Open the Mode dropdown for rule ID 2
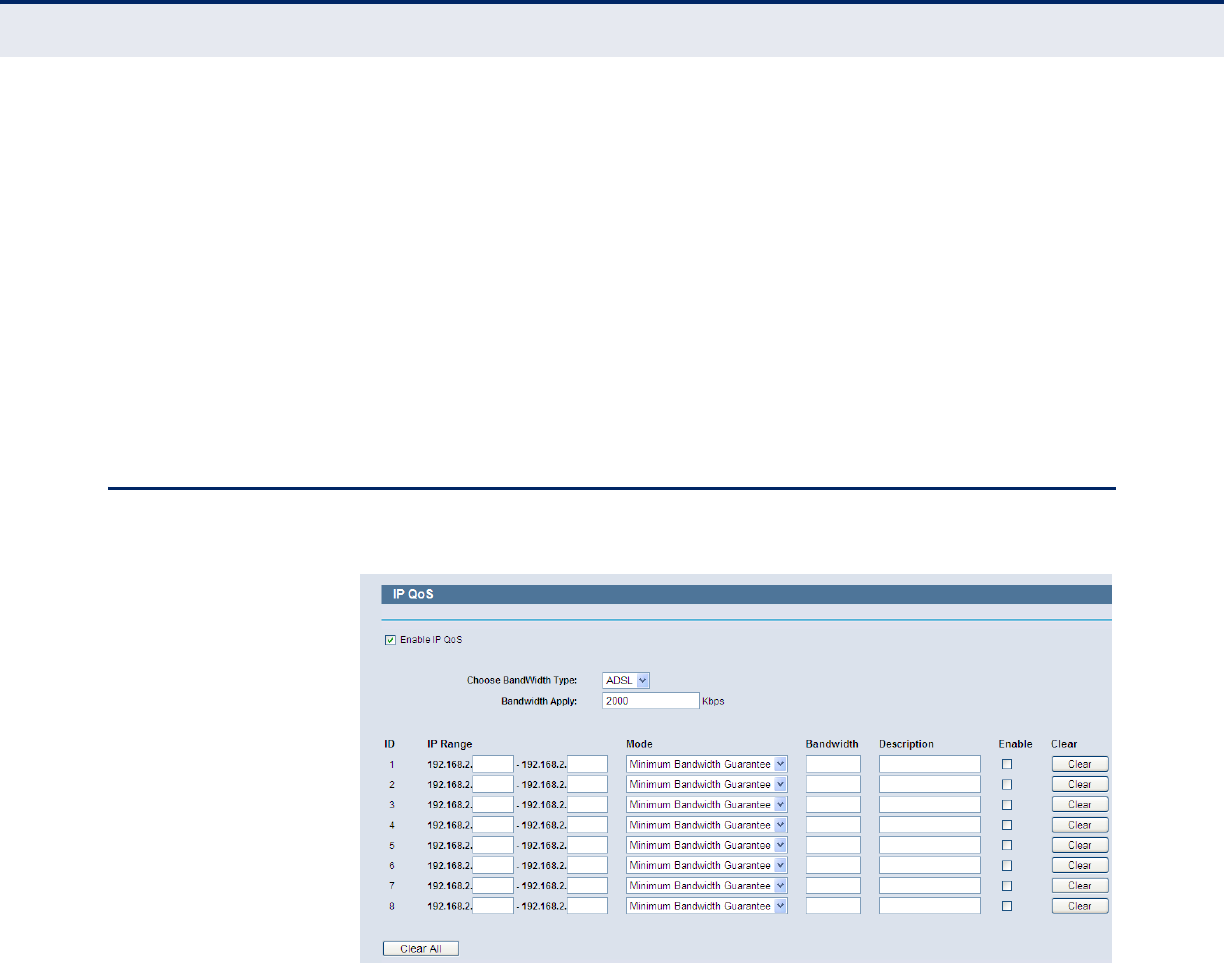Screen dimensions: 1224x963 click(707, 784)
